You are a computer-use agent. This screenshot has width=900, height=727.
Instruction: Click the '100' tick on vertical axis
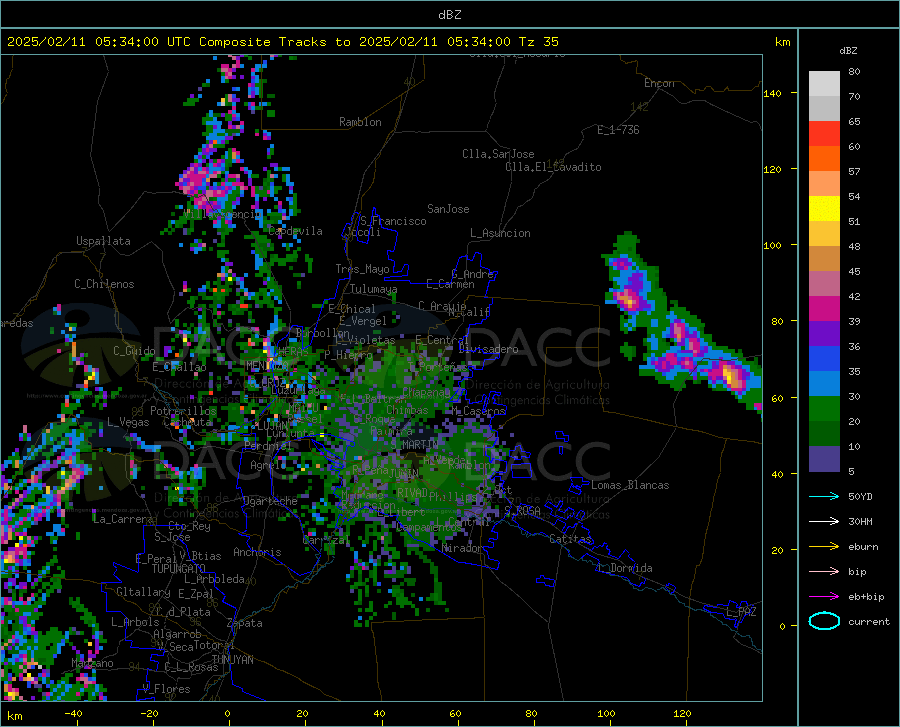773,245
